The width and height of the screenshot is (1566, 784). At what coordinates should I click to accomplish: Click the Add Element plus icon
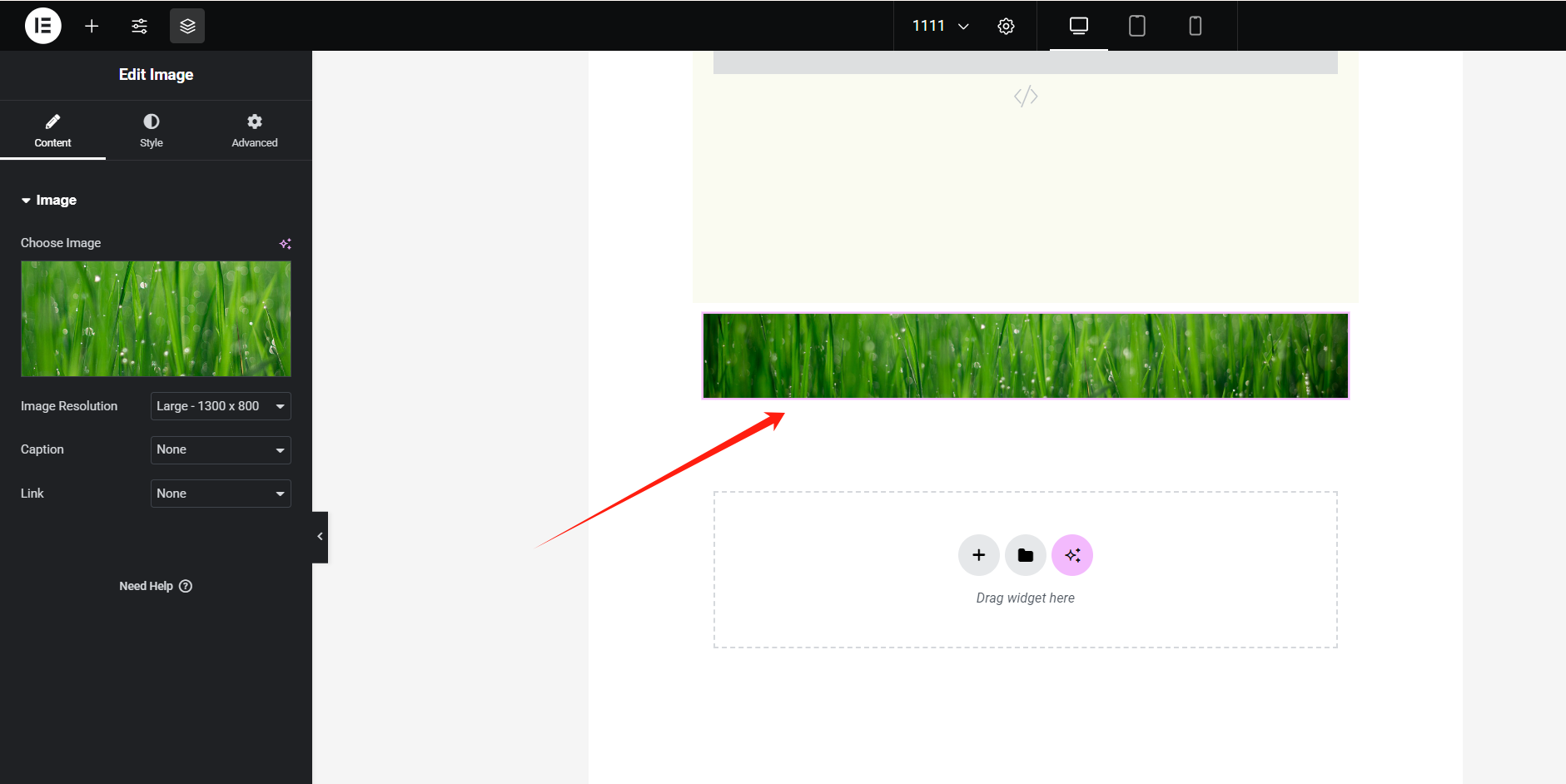click(x=92, y=25)
